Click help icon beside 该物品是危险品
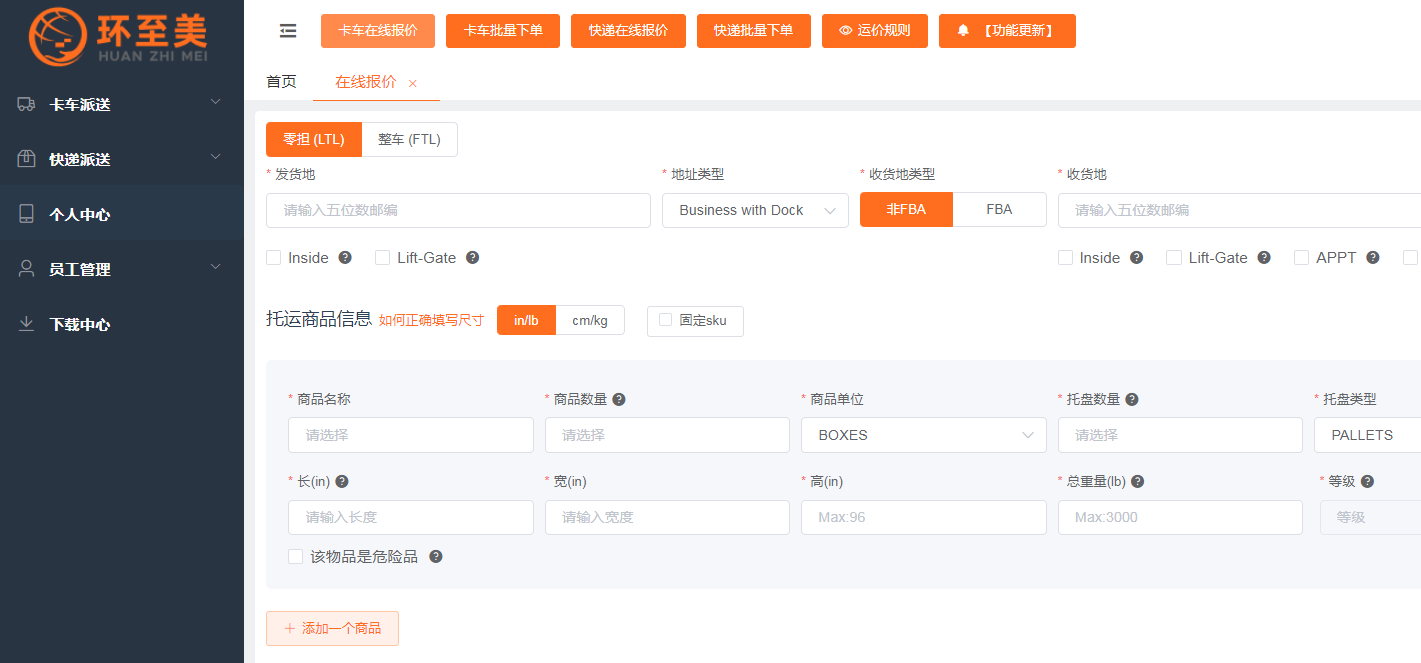This screenshot has height=663, width=1421. click(436, 556)
